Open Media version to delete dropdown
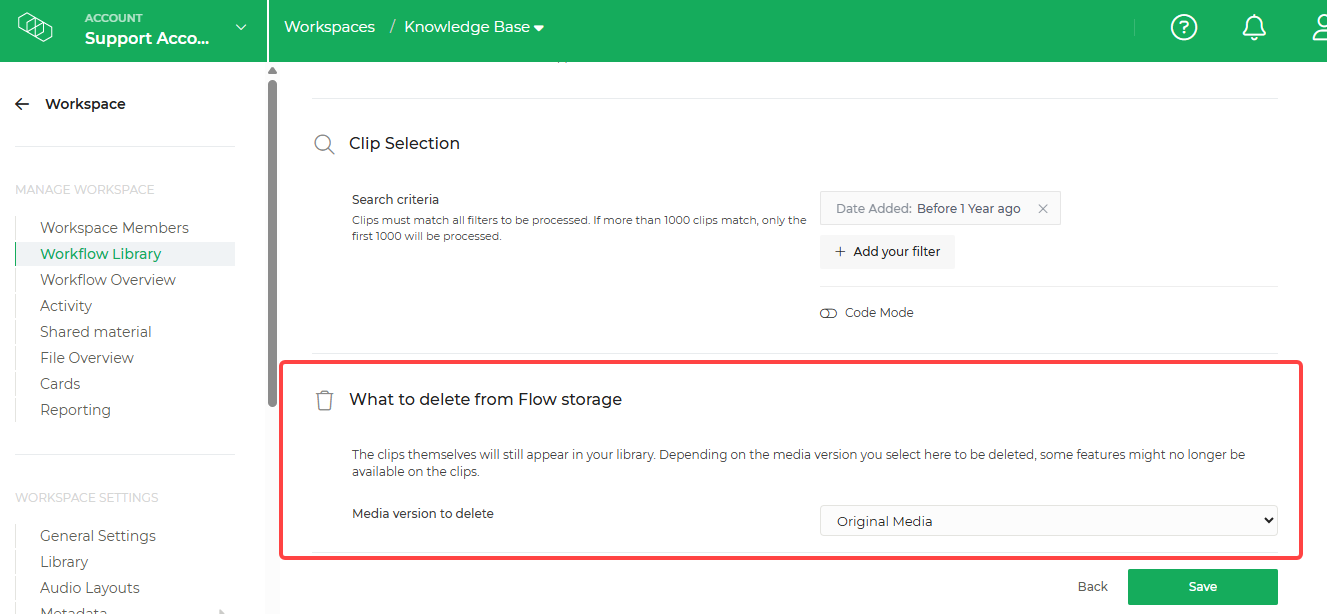 coord(1048,521)
